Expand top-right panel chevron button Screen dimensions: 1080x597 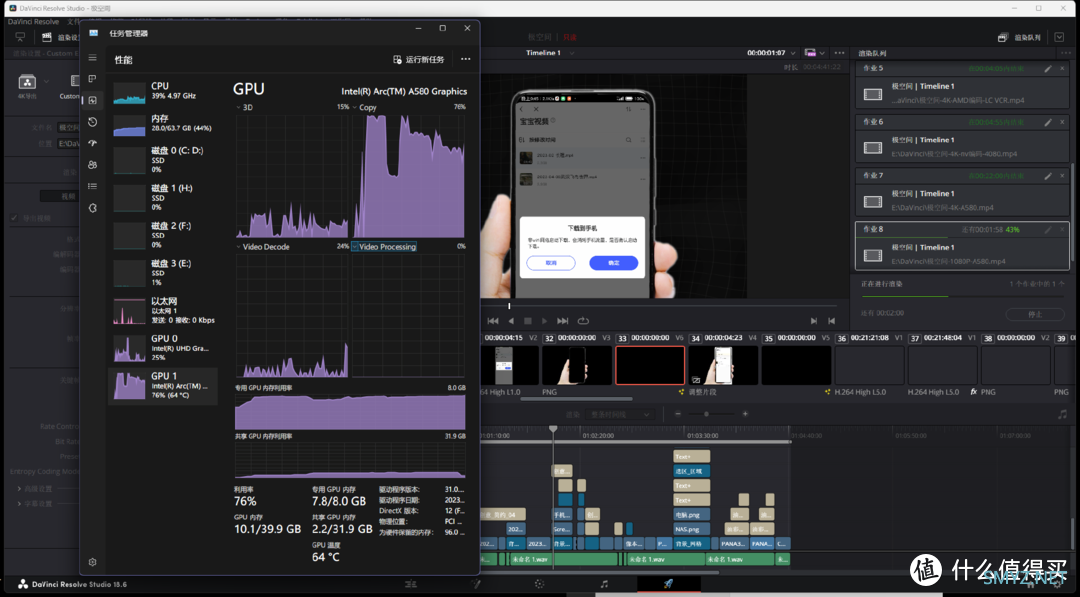tap(1060, 37)
